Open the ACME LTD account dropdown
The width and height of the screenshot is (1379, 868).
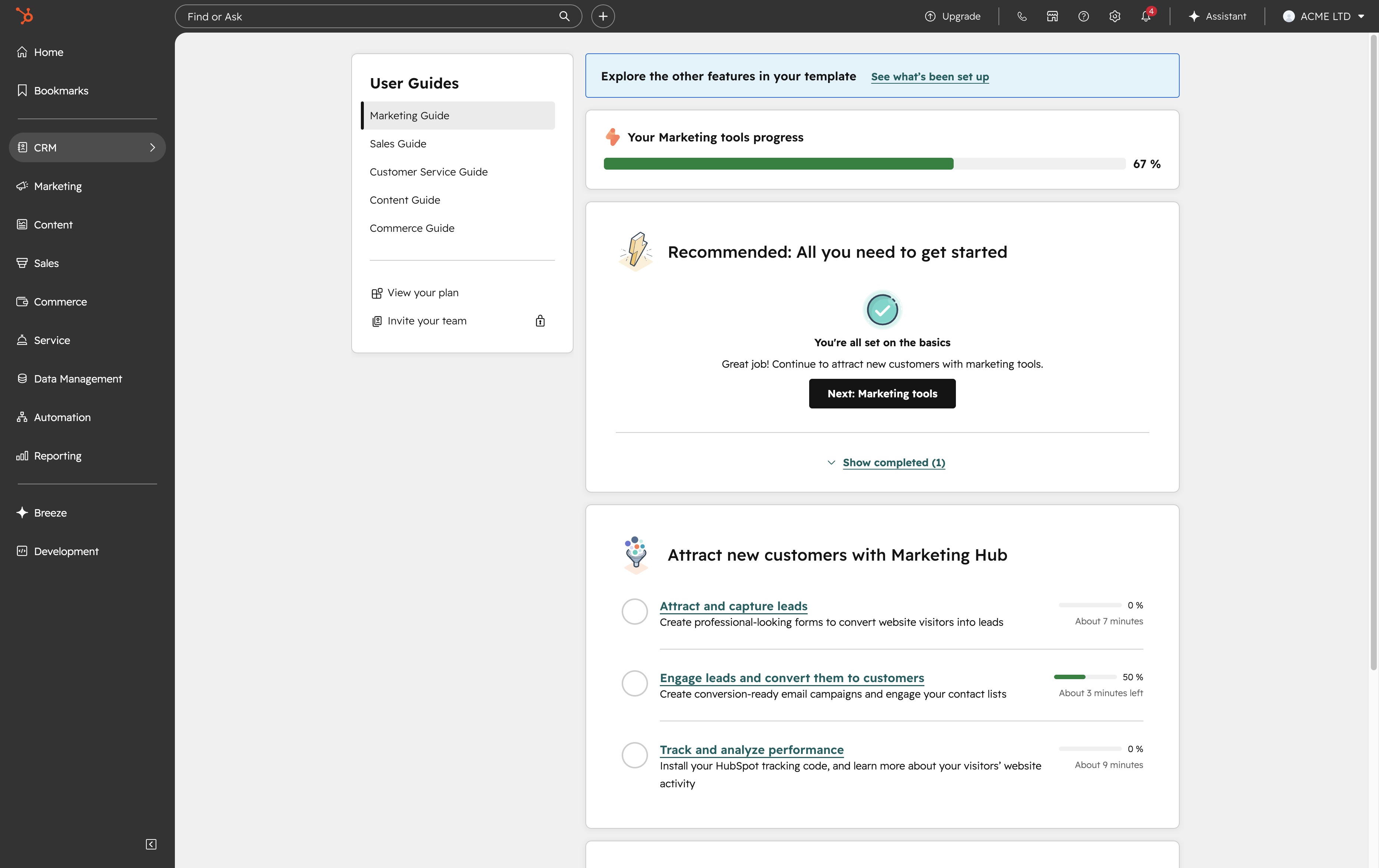click(x=1323, y=17)
